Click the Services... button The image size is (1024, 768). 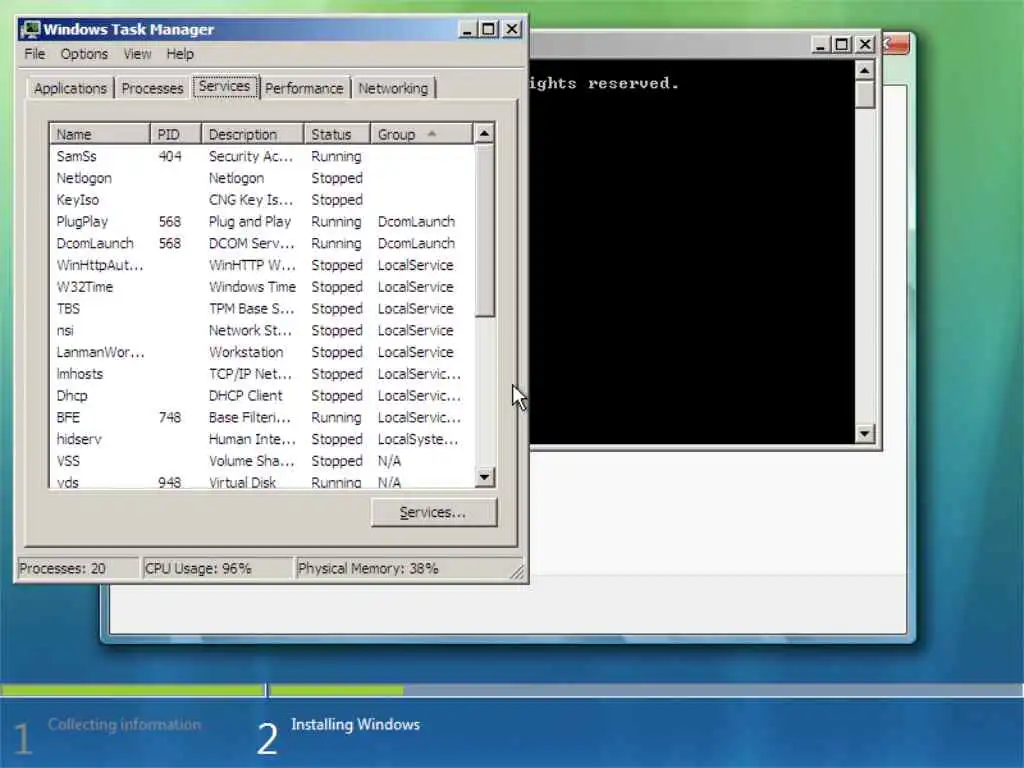point(434,513)
